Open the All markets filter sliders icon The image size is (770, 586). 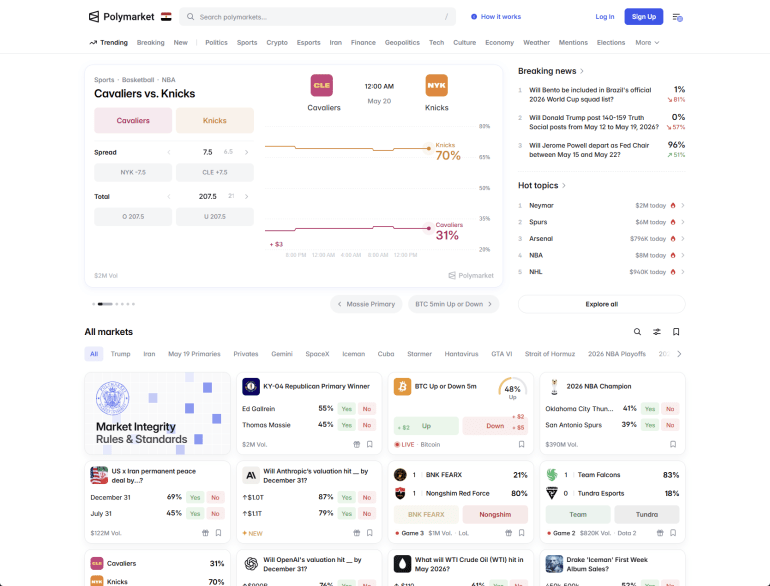657,332
